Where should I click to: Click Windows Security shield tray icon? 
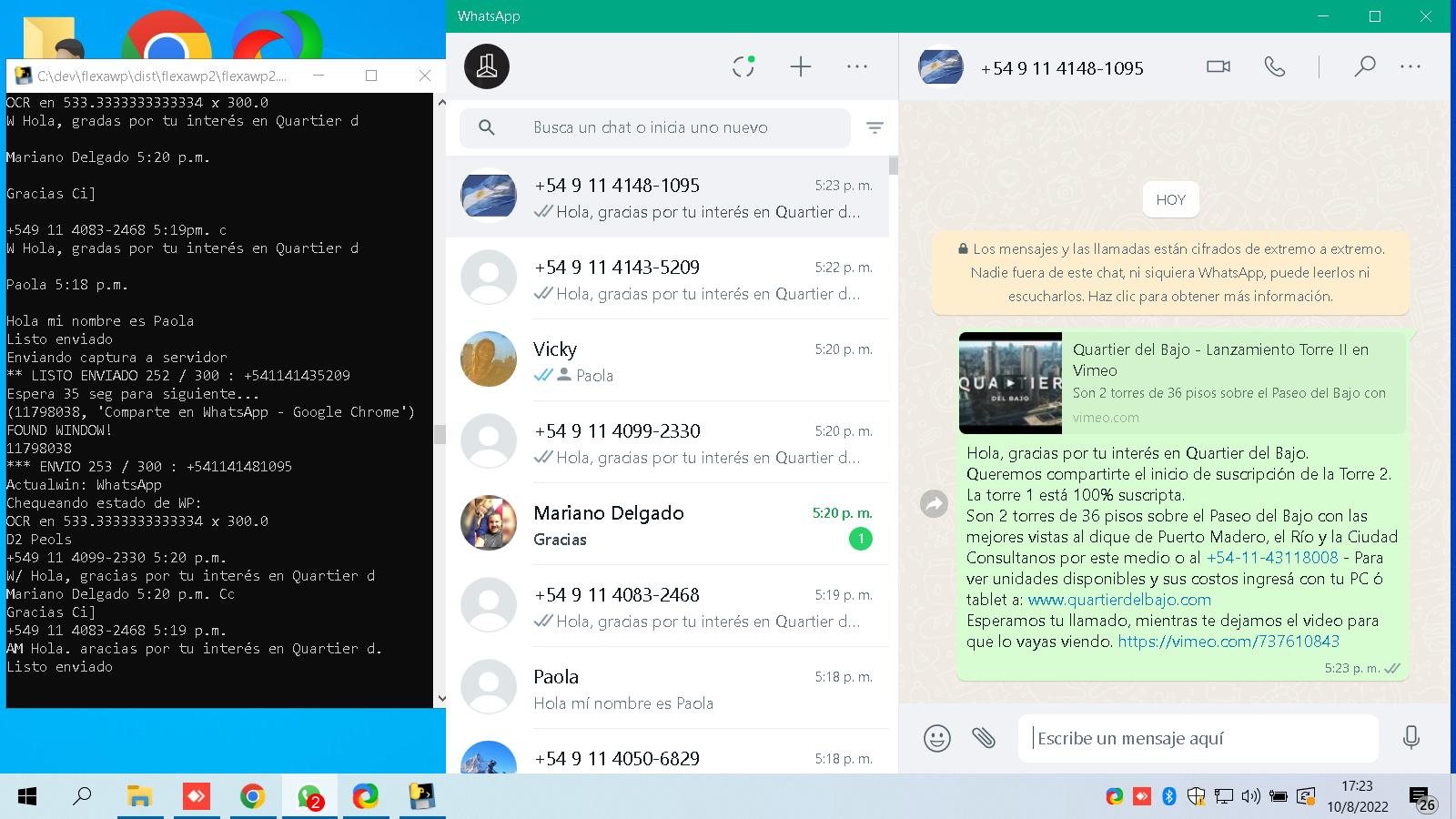pos(1197,797)
